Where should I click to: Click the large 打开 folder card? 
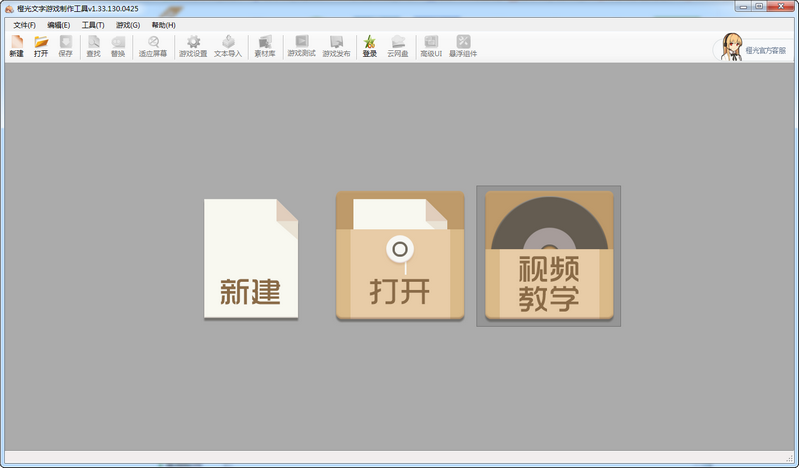(400, 256)
